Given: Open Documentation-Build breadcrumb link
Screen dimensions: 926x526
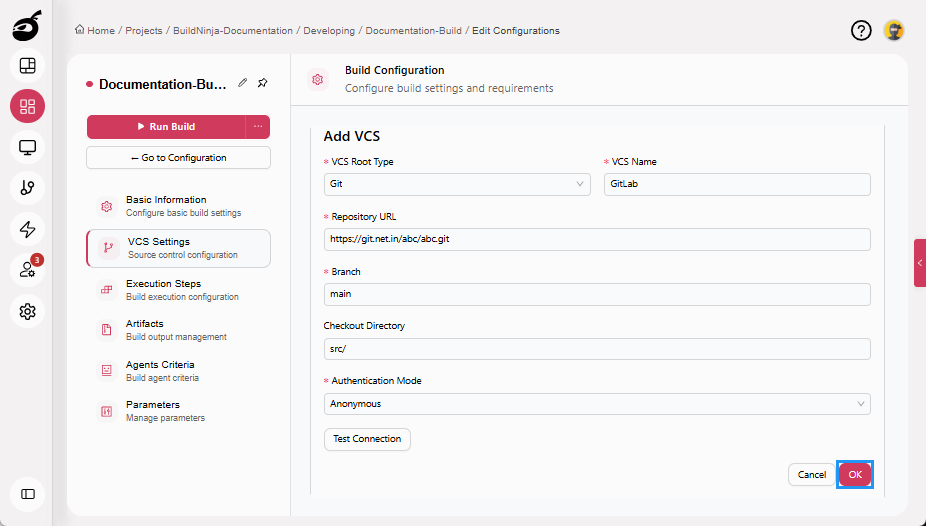Looking at the screenshot, I should (413, 31).
